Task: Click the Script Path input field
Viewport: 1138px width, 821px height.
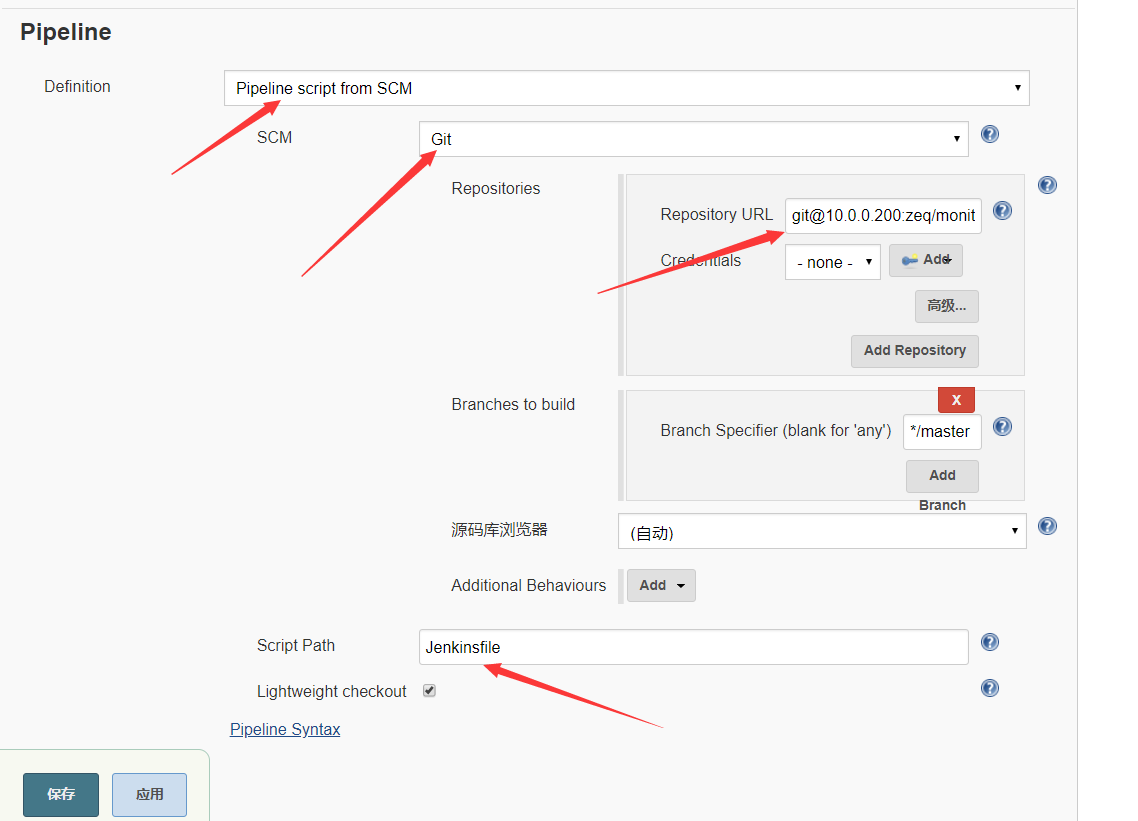Action: click(x=693, y=647)
